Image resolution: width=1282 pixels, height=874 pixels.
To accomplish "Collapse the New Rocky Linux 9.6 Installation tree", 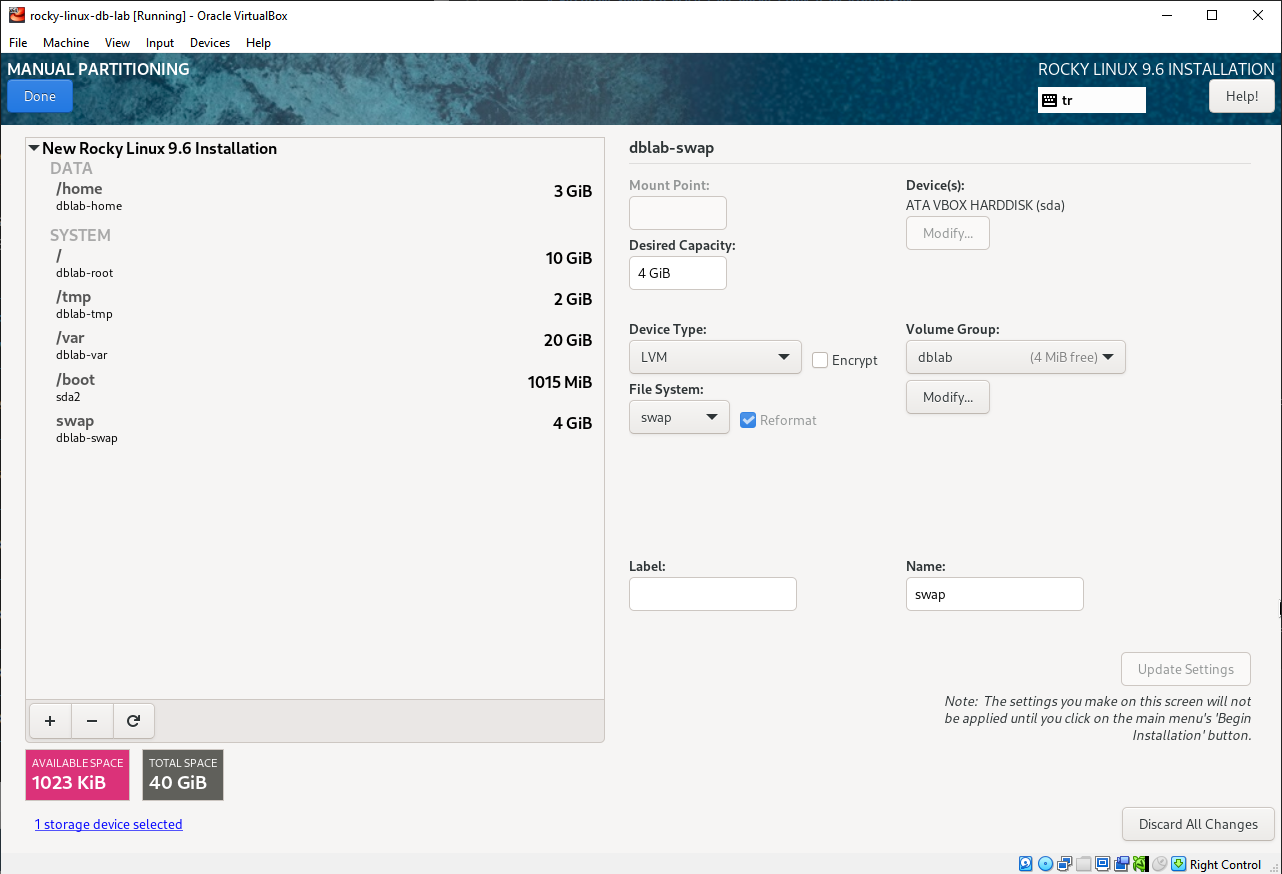I will [x=34, y=148].
